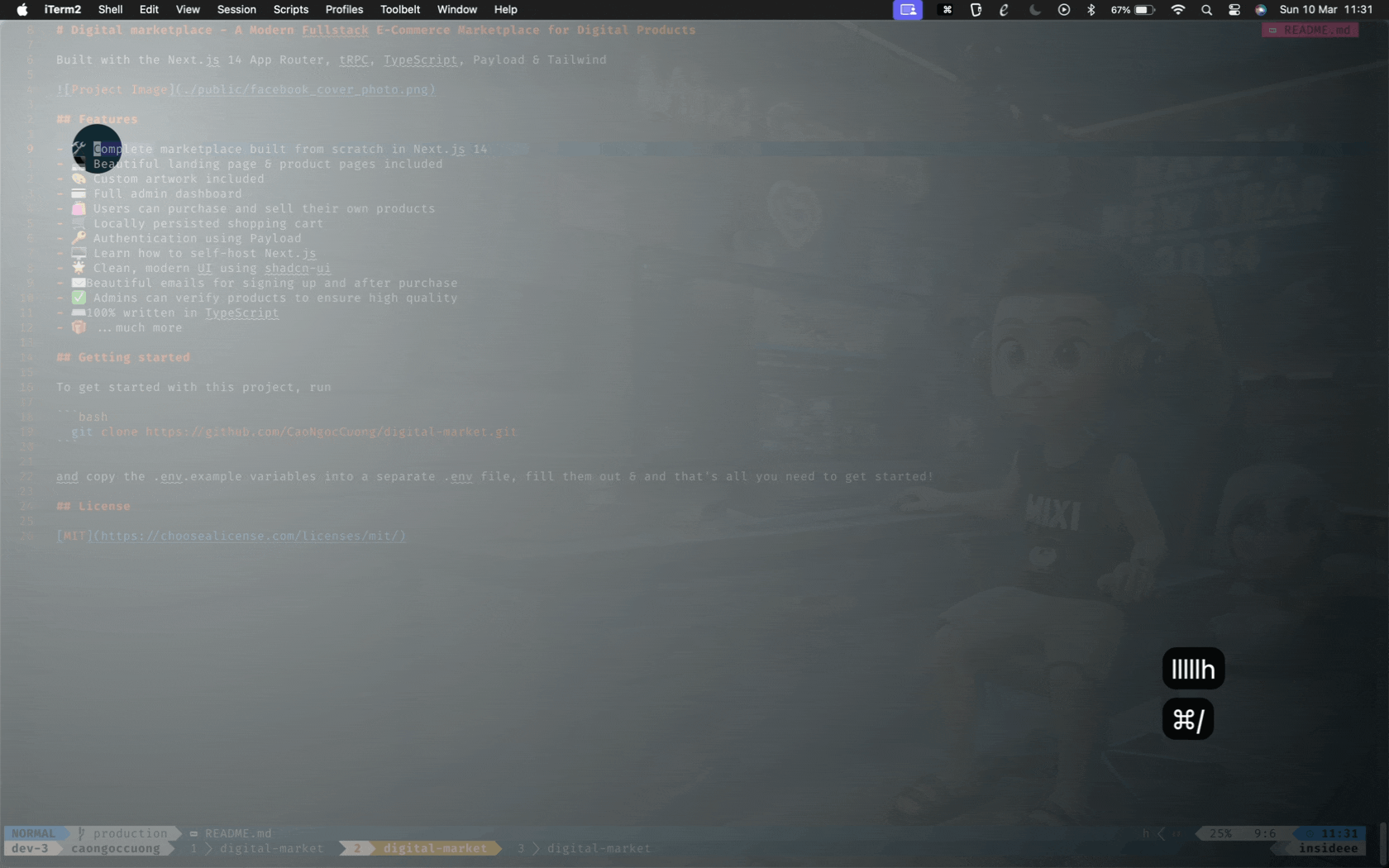Click the production branch name in the statusline
The width and height of the screenshot is (1389, 868).
pyautogui.click(x=130, y=833)
